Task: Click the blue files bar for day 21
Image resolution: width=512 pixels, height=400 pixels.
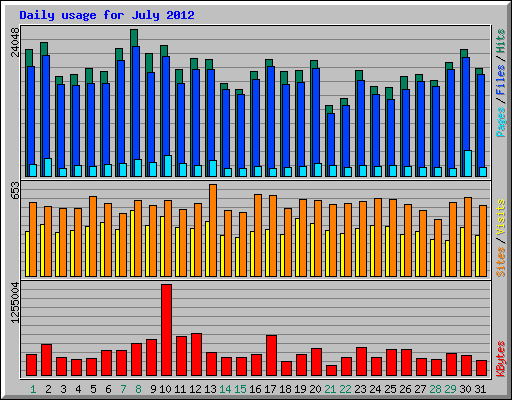Action: point(331,140)
